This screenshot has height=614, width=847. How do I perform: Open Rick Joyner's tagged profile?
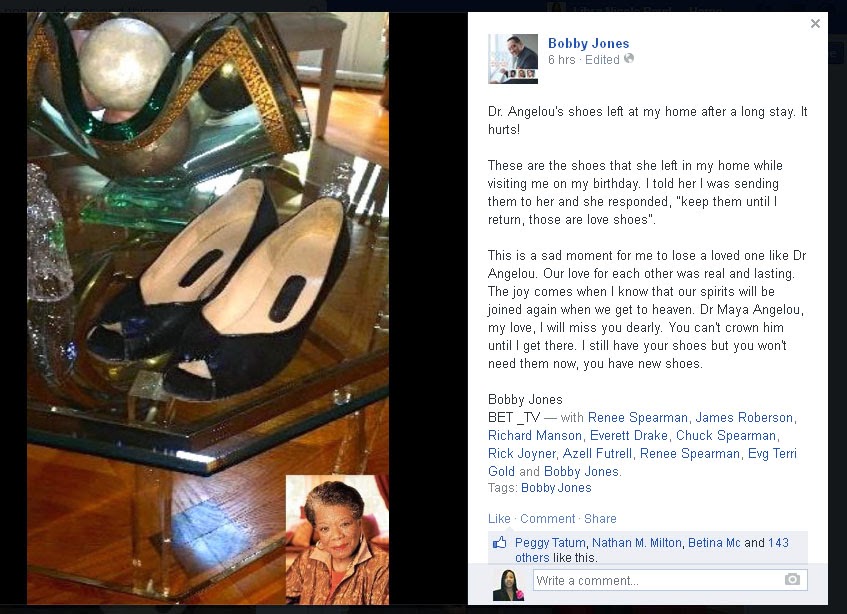coord(521,454)
